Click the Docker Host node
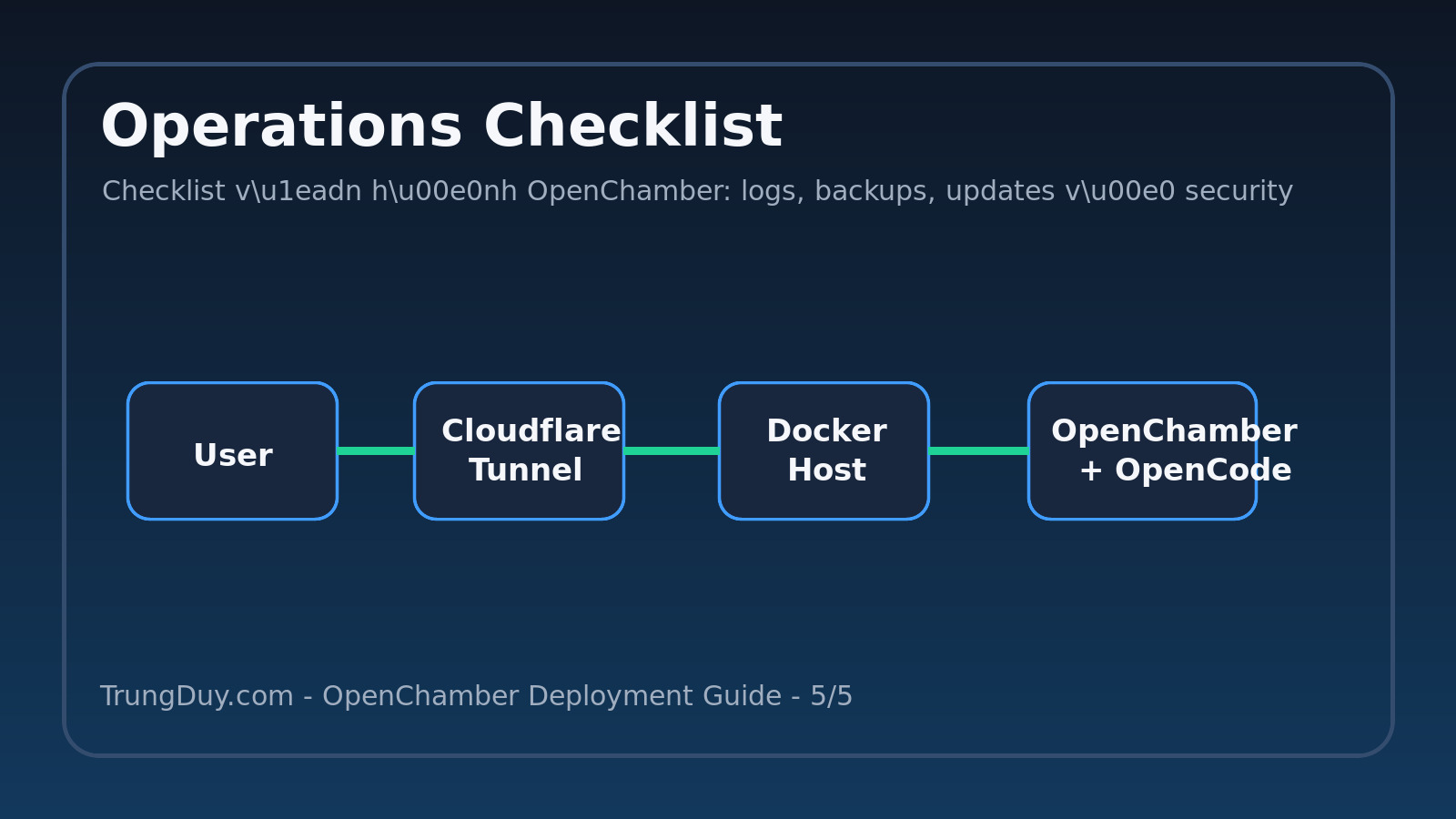 coord(824,451)
